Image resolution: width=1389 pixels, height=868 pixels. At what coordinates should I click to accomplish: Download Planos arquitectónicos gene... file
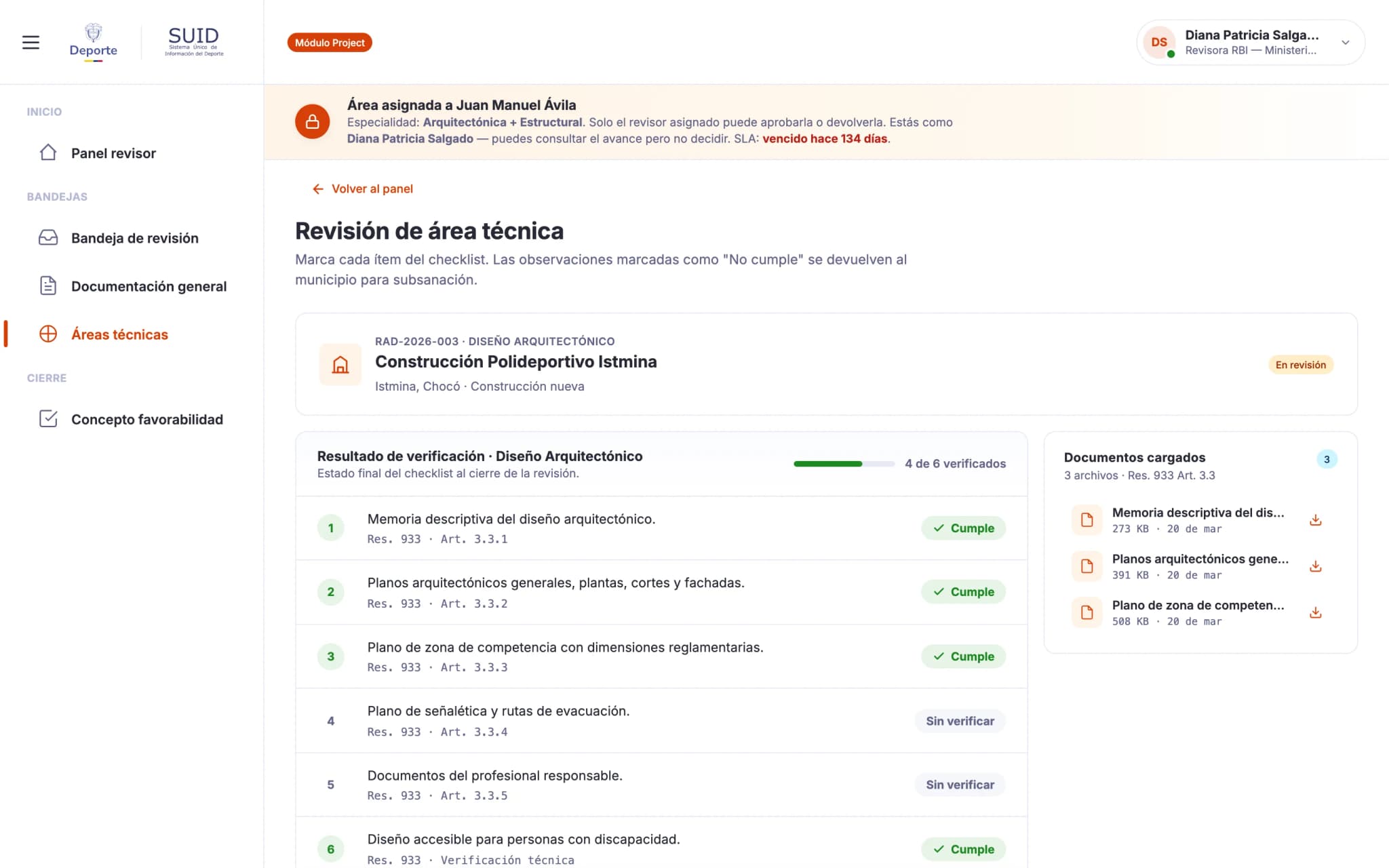pyautogui.click(x=1315, y=566)
